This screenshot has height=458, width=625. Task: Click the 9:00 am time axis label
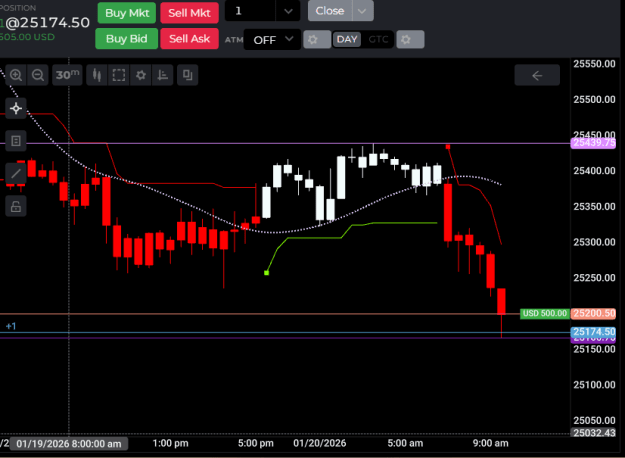[x=490, y=443]
